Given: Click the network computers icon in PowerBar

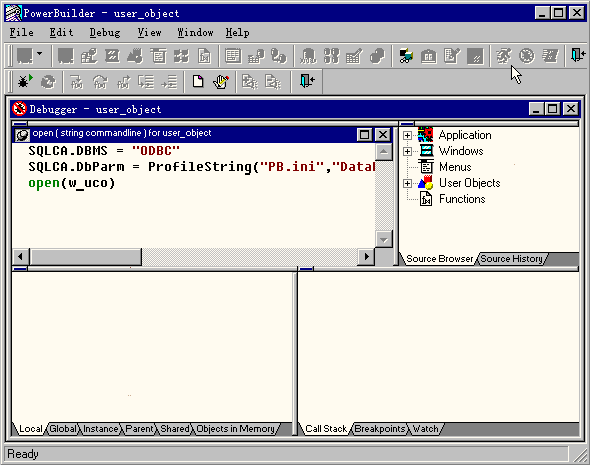Looking at the screenshot, I should 406,56.
